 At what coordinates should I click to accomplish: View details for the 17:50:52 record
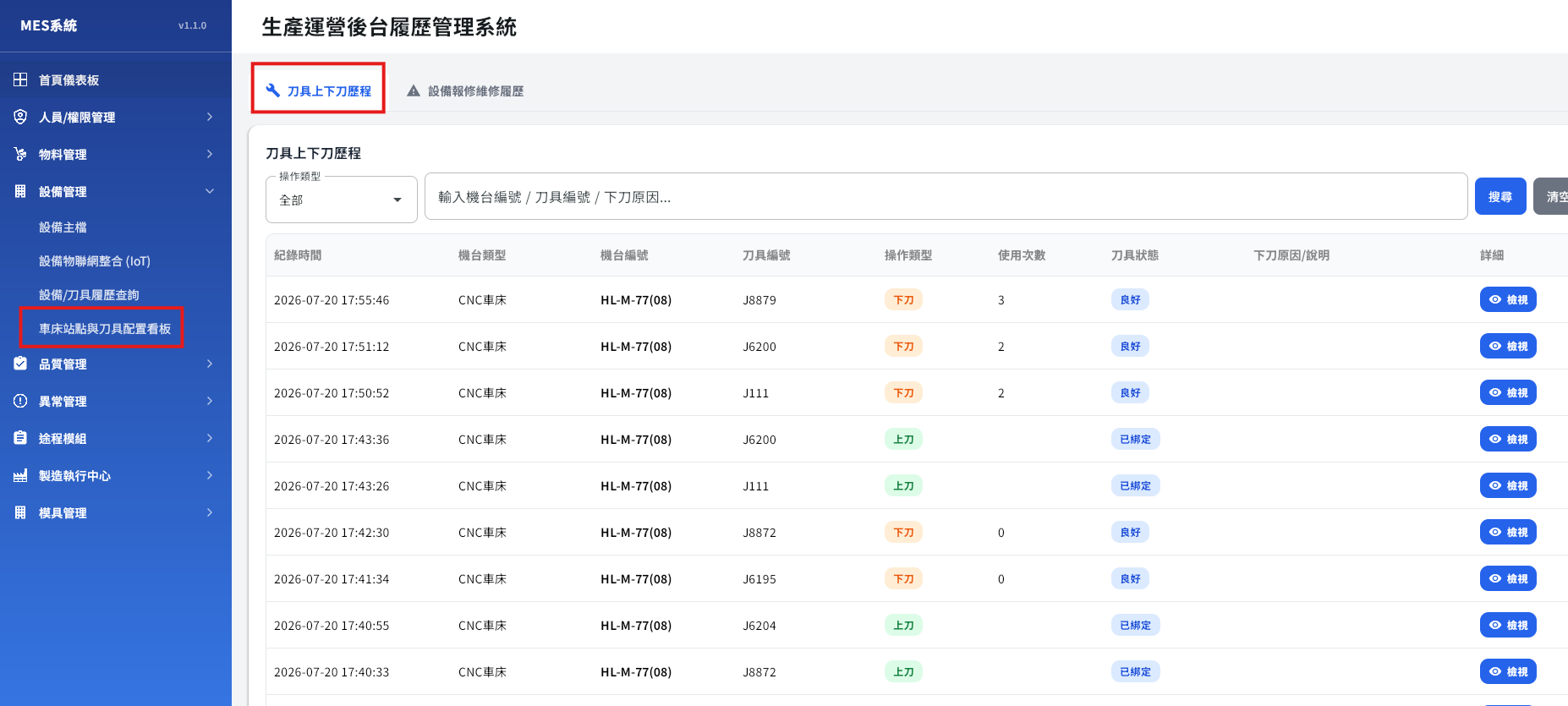pos(1508,392)
